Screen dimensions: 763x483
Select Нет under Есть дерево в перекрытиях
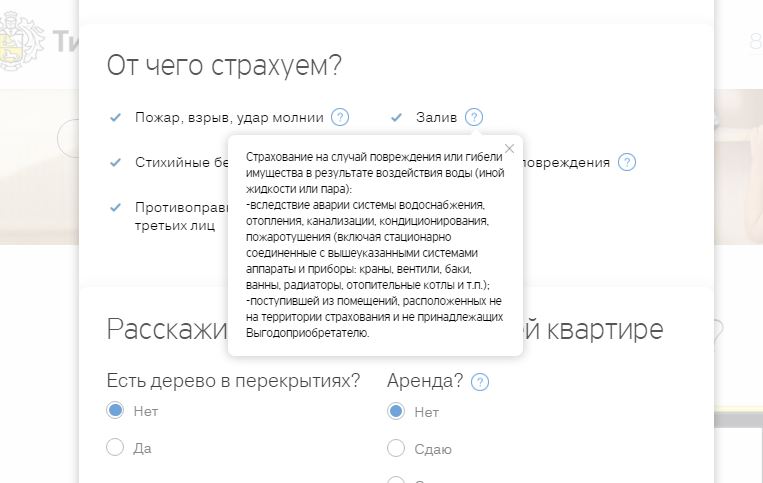pos(115,411)
